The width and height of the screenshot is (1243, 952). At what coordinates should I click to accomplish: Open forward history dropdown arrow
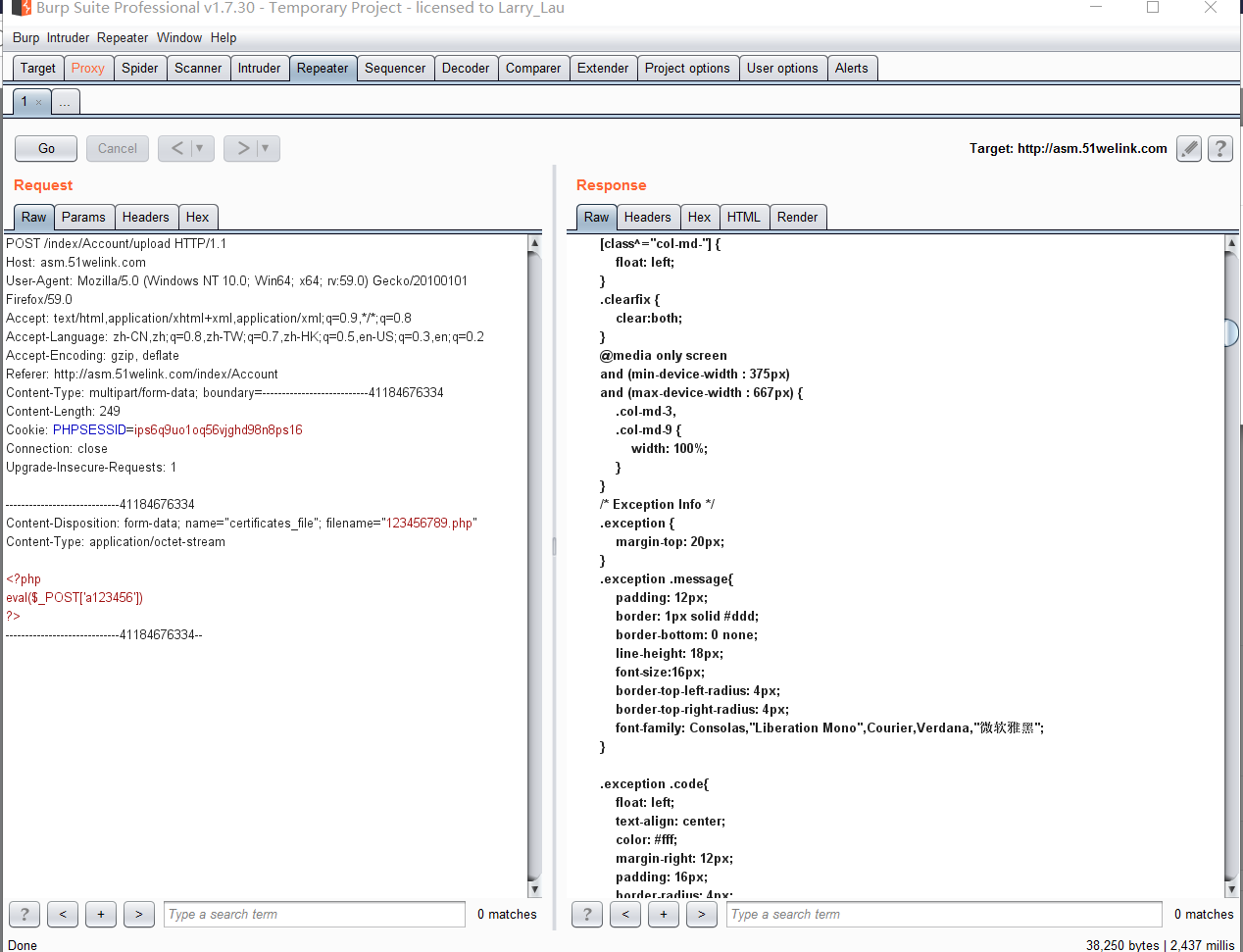coord(266,148)
